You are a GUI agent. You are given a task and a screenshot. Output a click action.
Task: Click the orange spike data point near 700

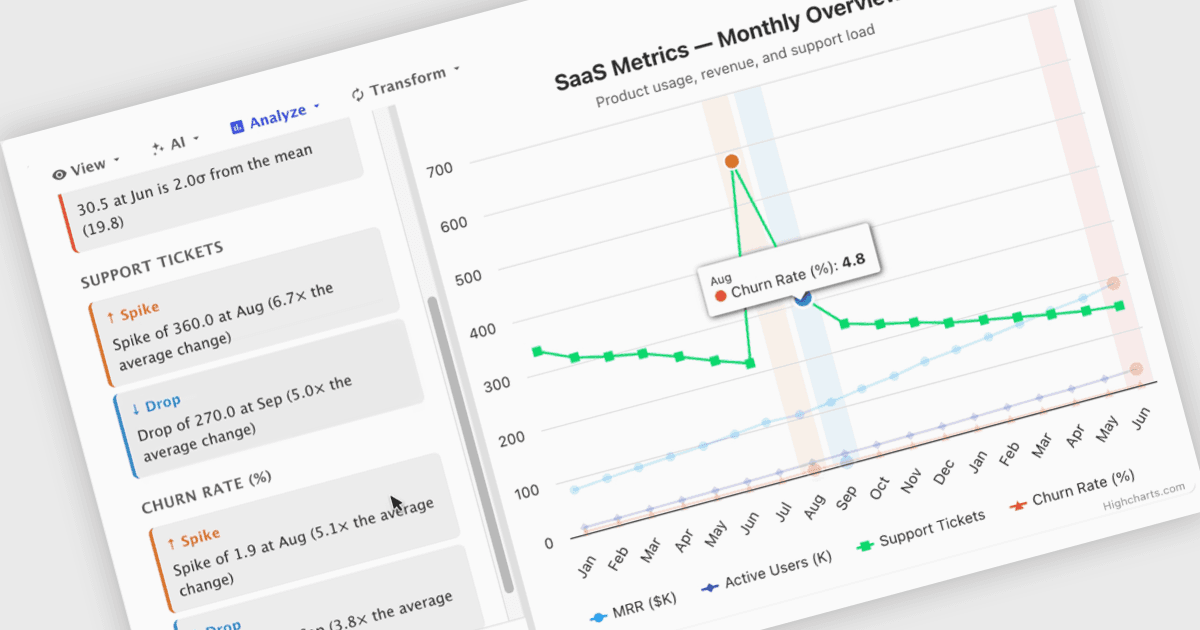point(732,161)
